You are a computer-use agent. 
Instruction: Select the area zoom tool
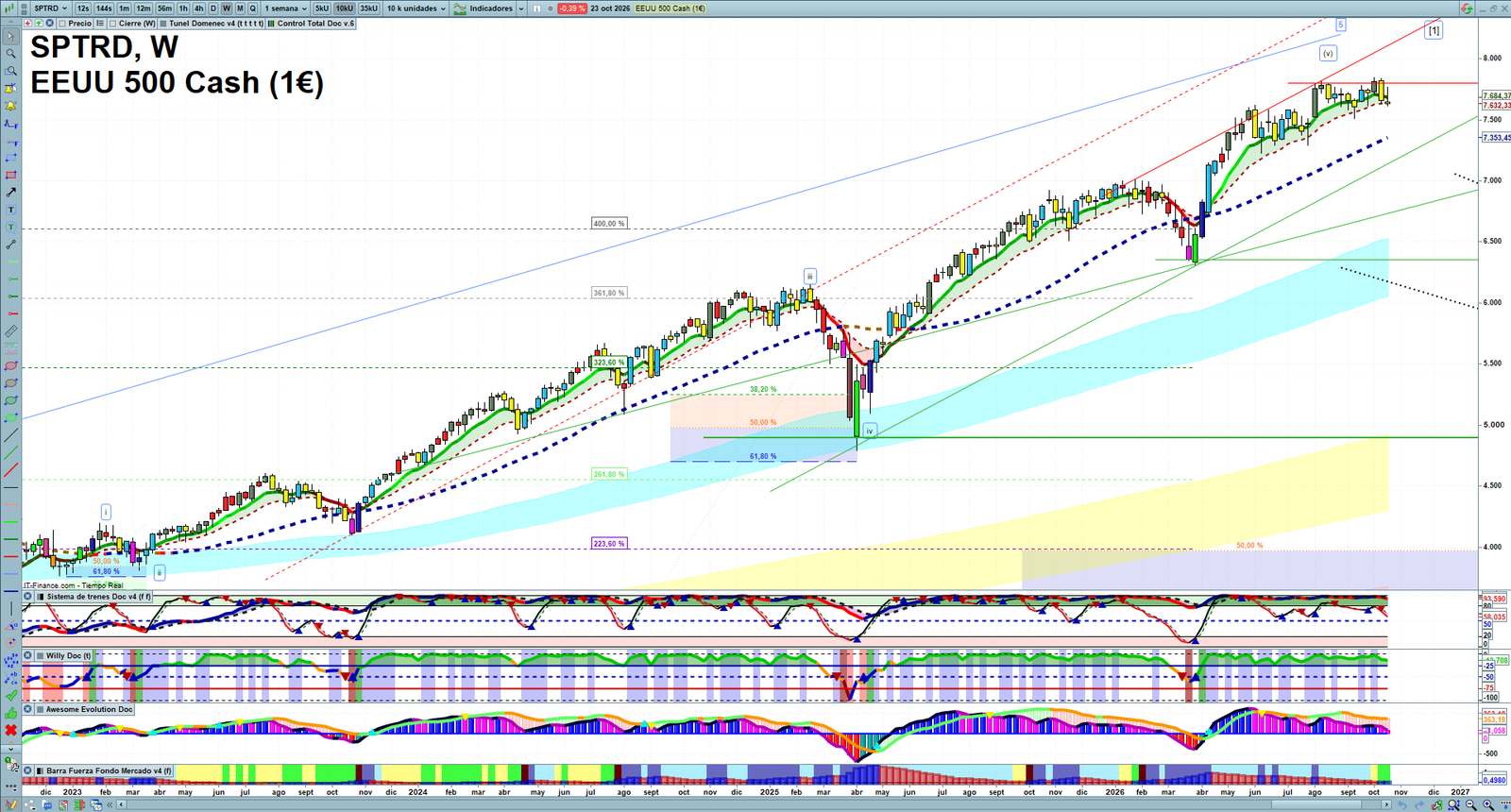pyautogui.click(x=10, y=71)
